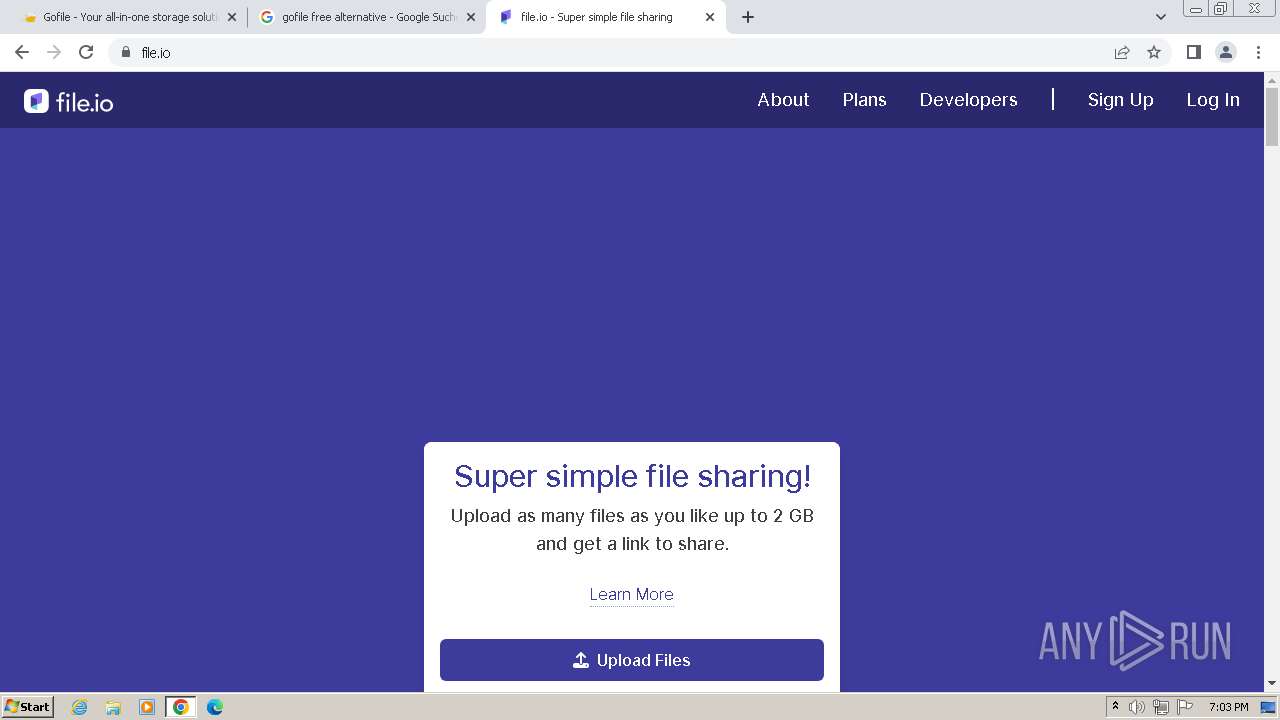
Task: Open Chrome's three-dot menu
Action: (x=1258, y=52)
